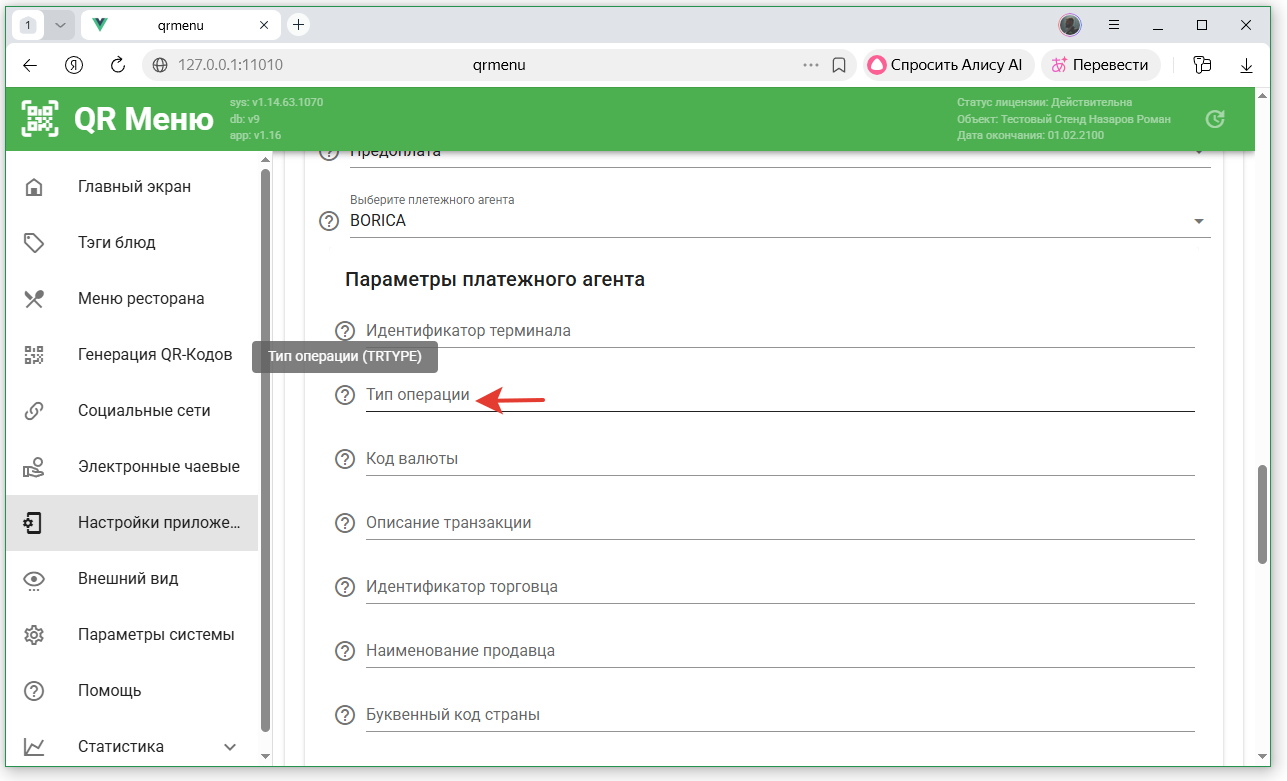Go to Генерация QR-Кодов section

point(154,355)
